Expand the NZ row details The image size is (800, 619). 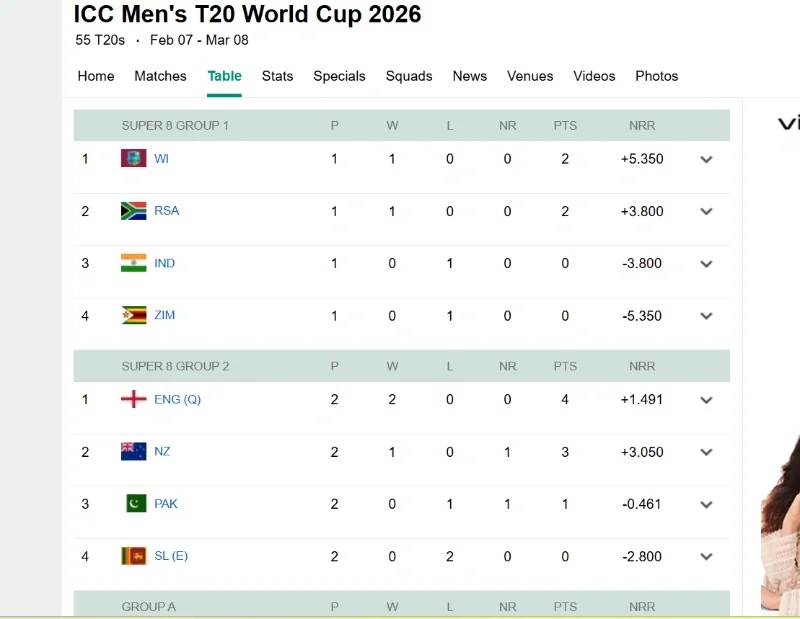pos(706,452)
